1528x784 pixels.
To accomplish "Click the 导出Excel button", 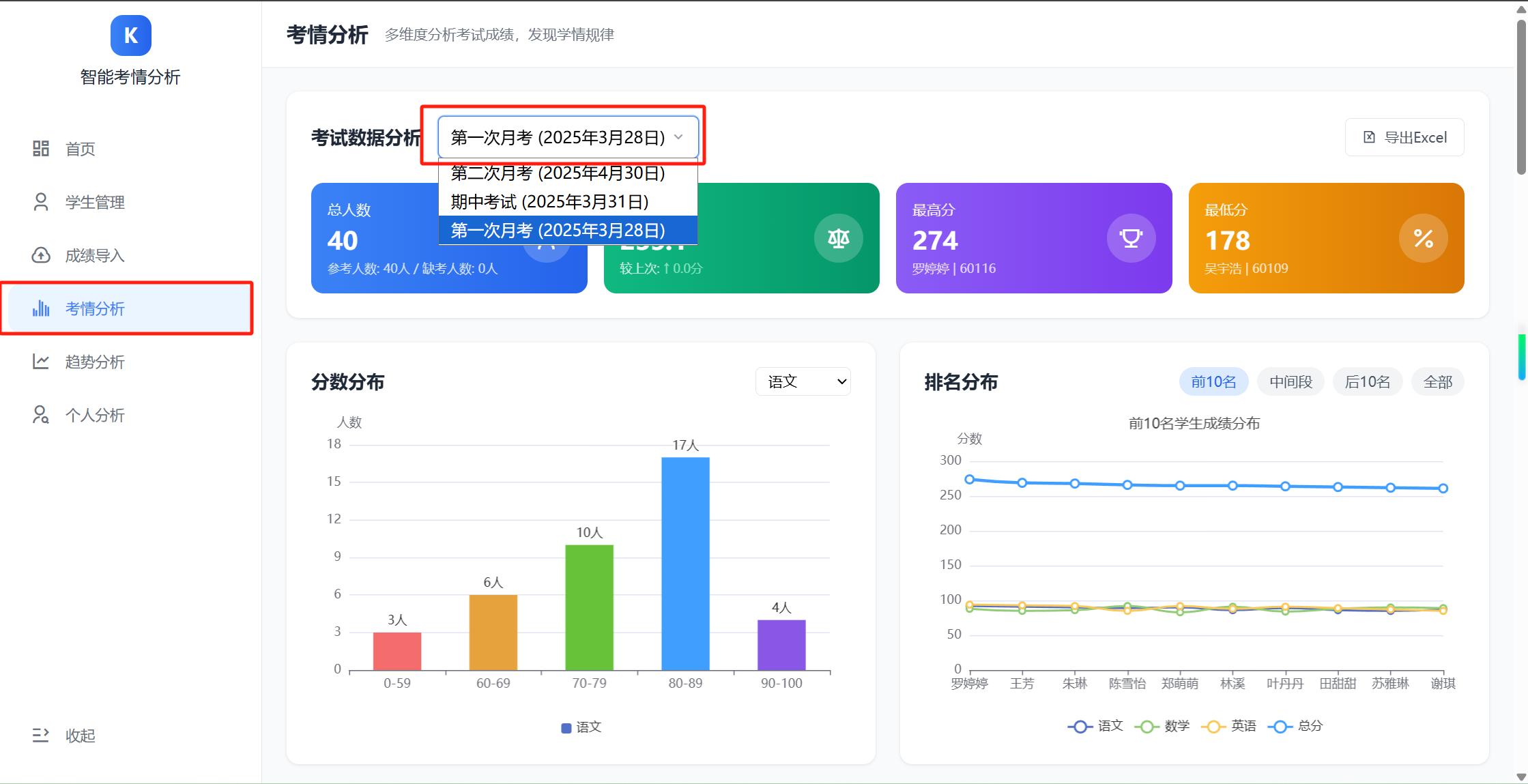I will pos(1404,136).
